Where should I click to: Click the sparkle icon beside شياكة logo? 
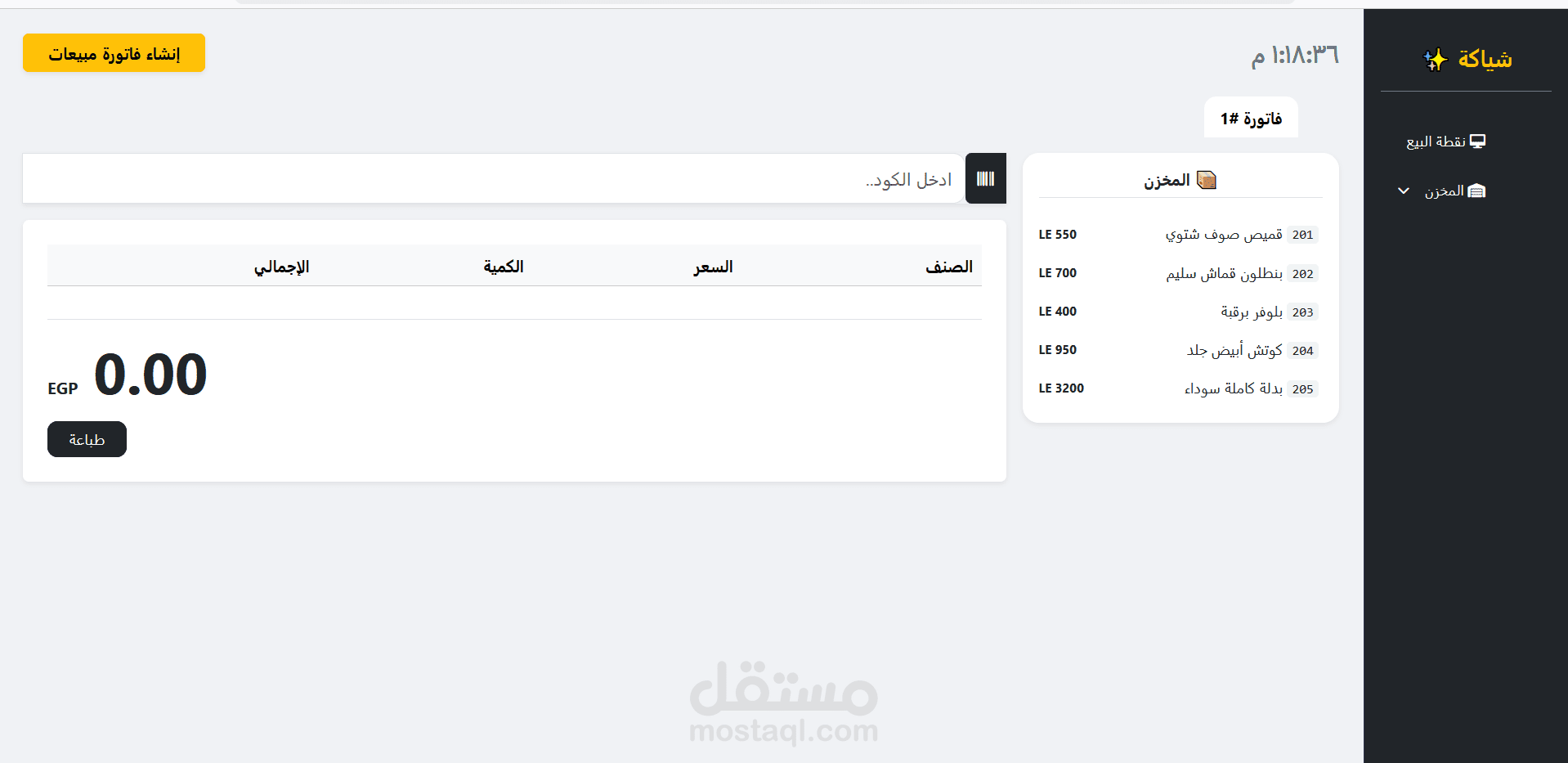point(1436,60)
